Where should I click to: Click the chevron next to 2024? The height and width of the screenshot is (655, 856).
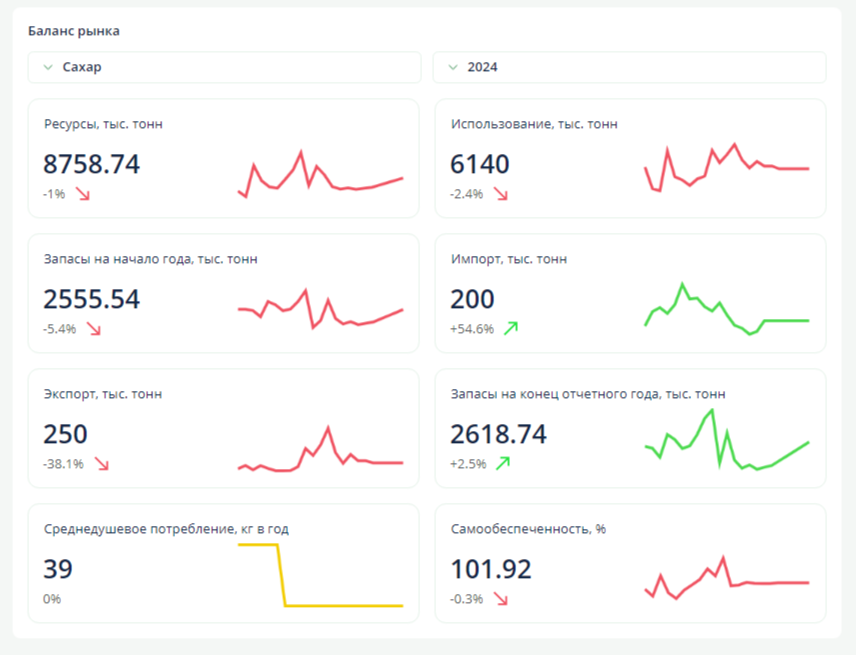point(453,68)
